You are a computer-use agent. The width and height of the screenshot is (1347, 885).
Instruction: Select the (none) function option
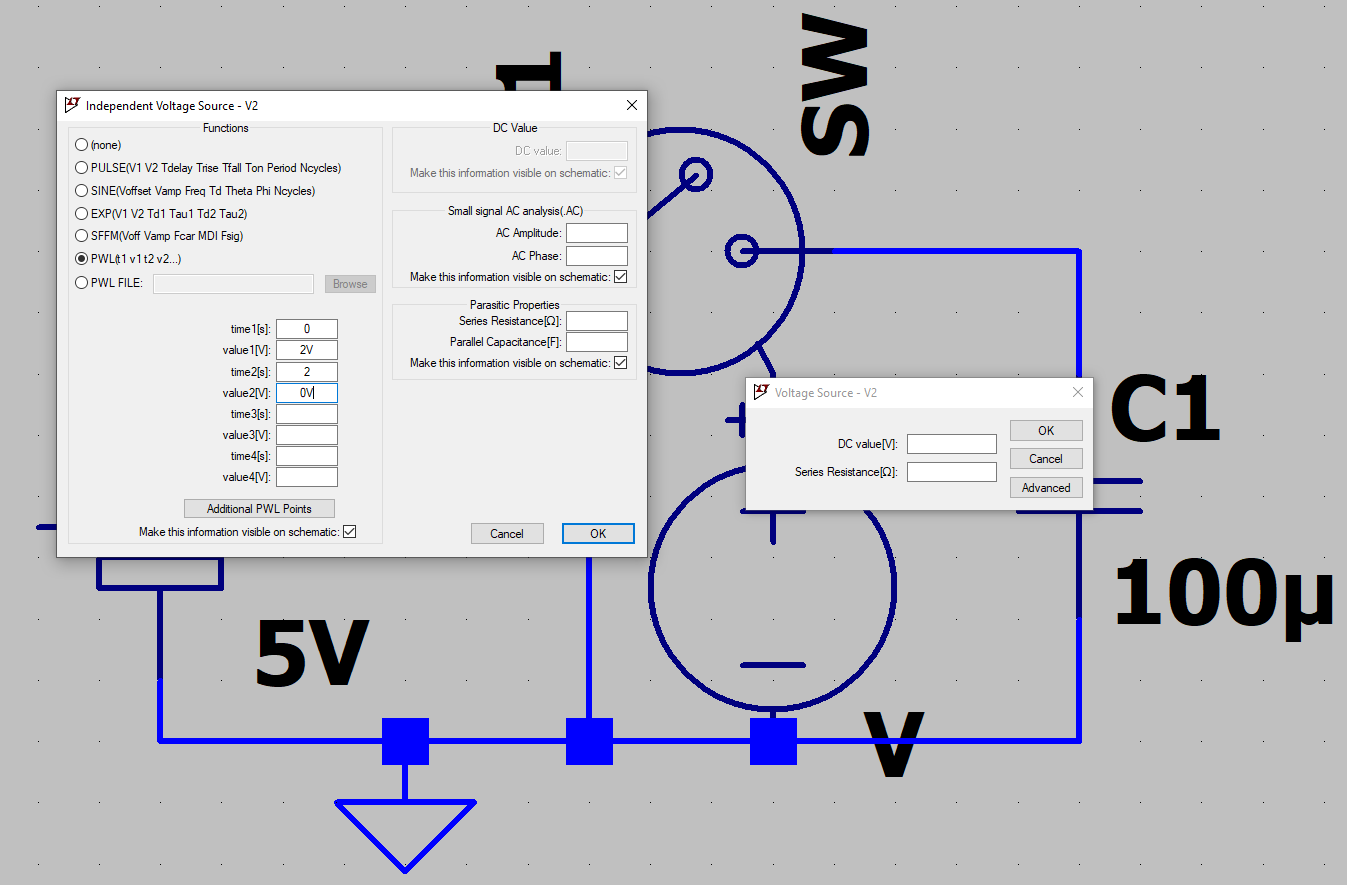pos(82,145)
